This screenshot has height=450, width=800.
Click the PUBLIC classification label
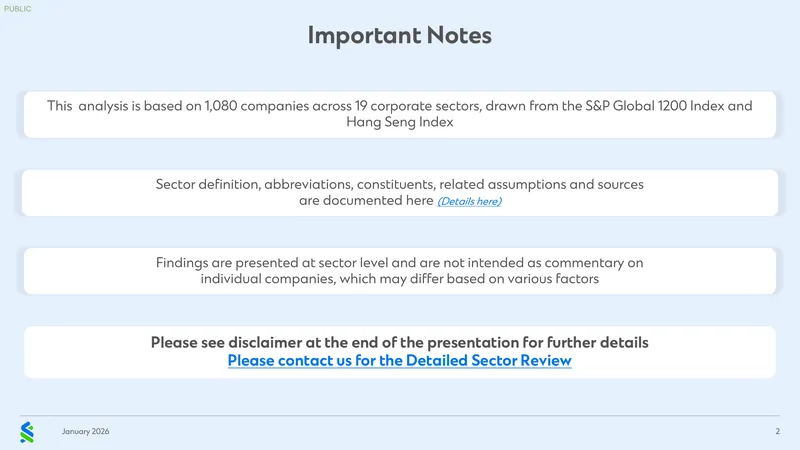(x=17, y=9)
